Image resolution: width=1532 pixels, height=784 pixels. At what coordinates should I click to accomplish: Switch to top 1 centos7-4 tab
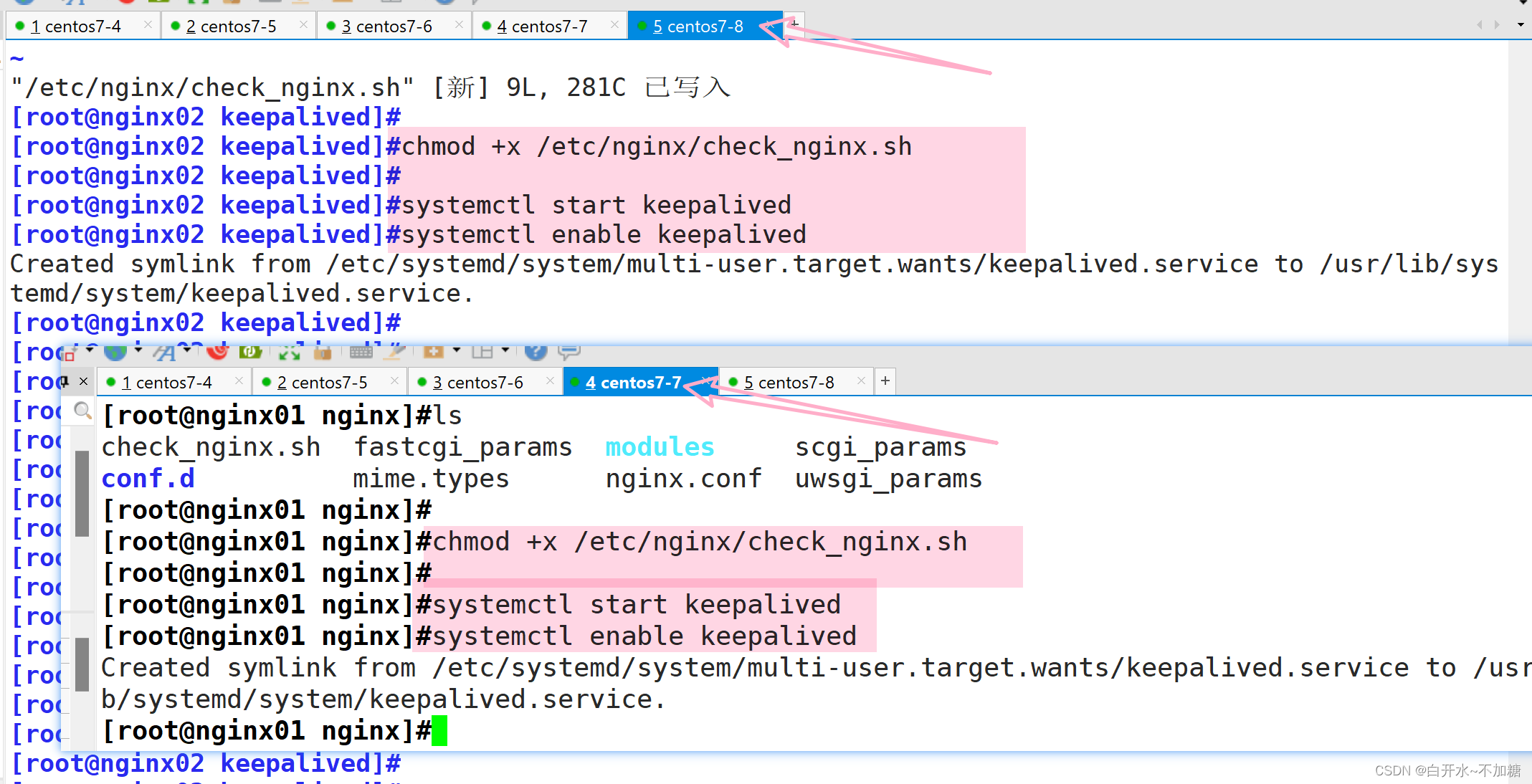[75, 27]
